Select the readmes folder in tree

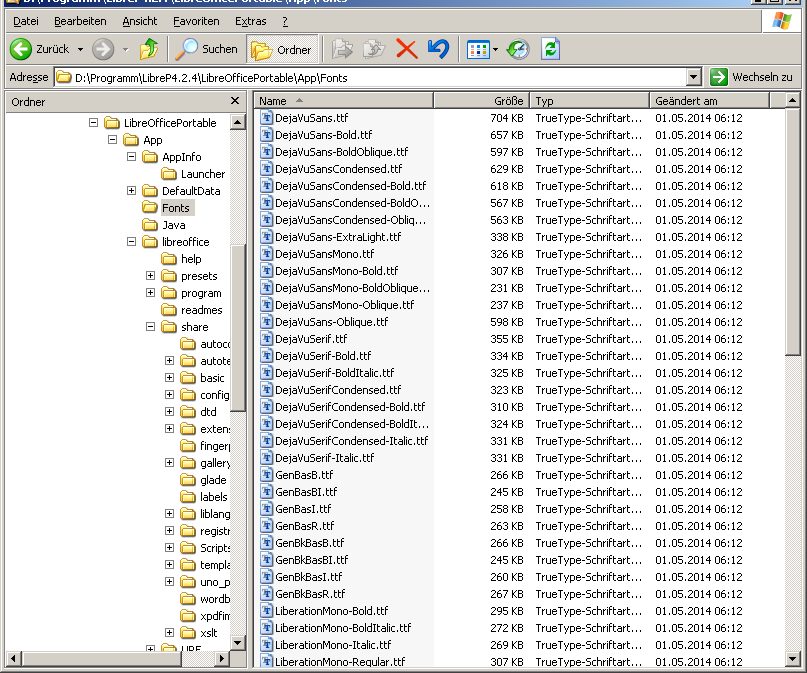point(202,310)
